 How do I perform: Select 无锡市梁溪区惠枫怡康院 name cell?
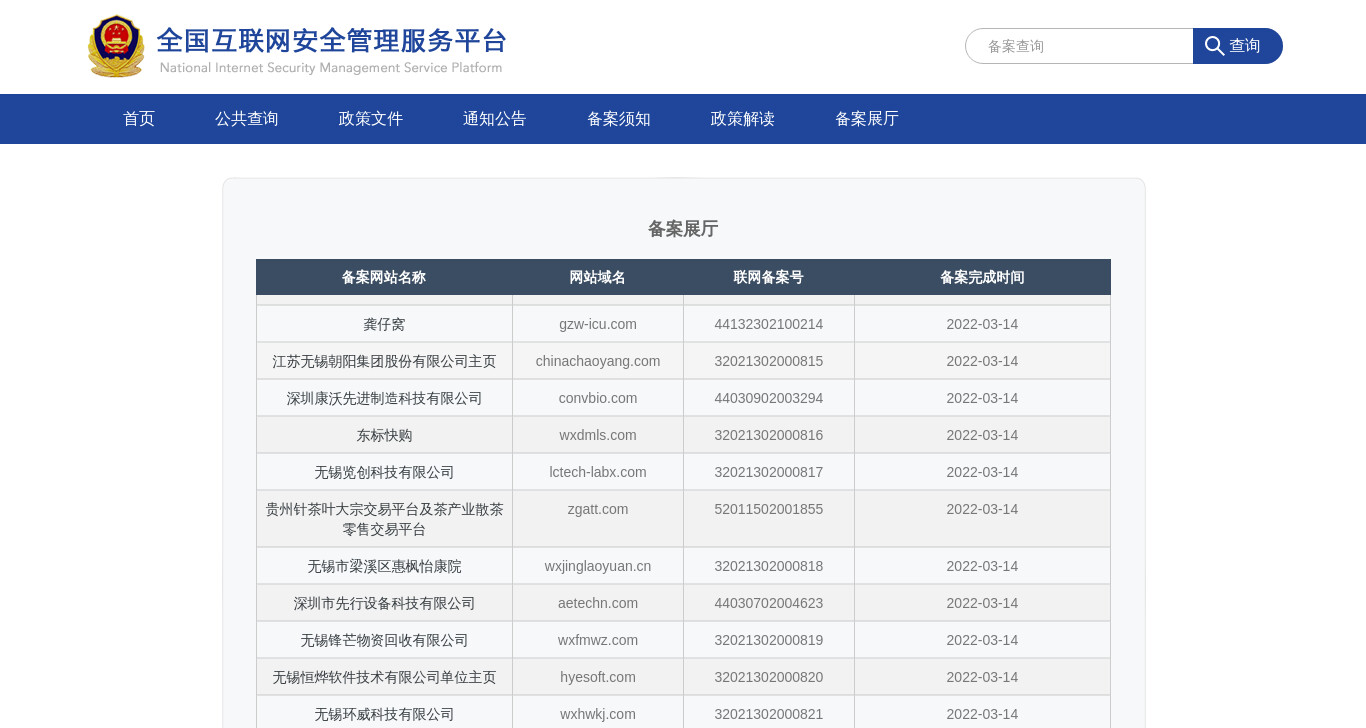click(384, 567)
